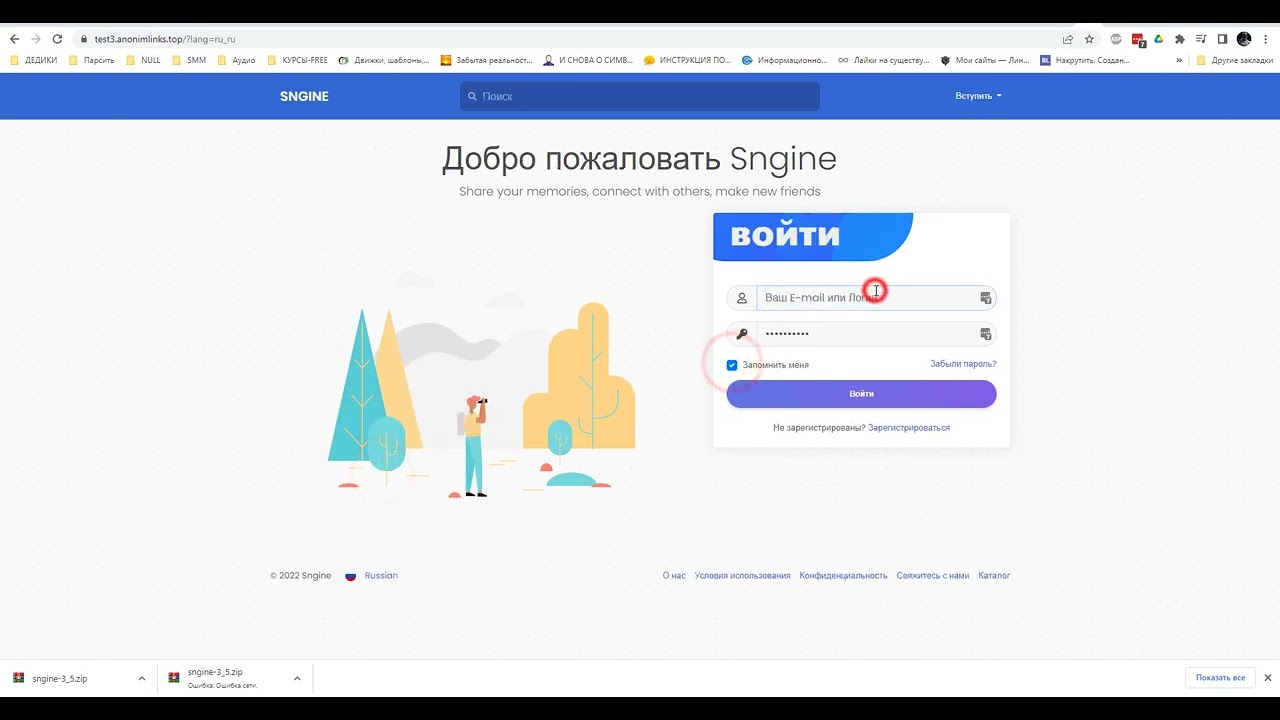This screenshot has width=1280, height=720.
Task: Open the SMM bookmark folder
Action: [189, 60]
